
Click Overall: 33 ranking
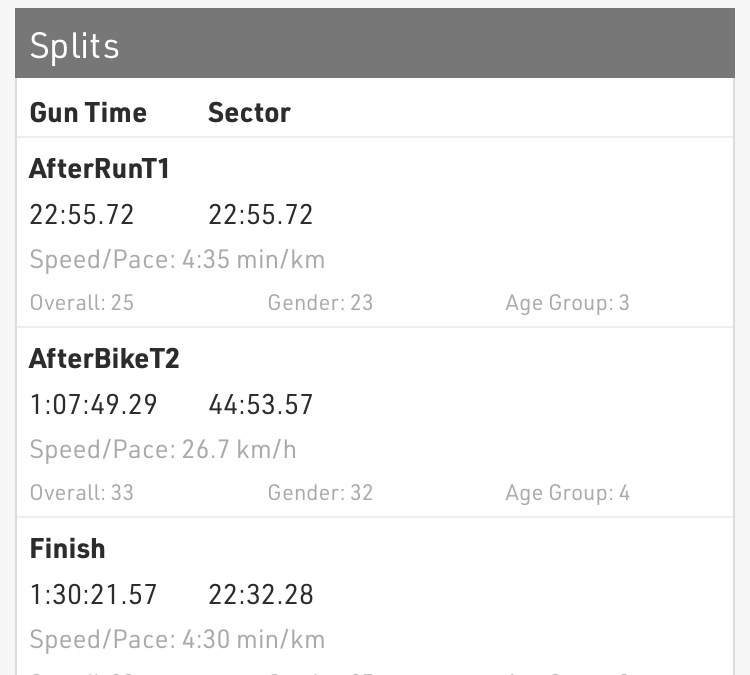82,492
